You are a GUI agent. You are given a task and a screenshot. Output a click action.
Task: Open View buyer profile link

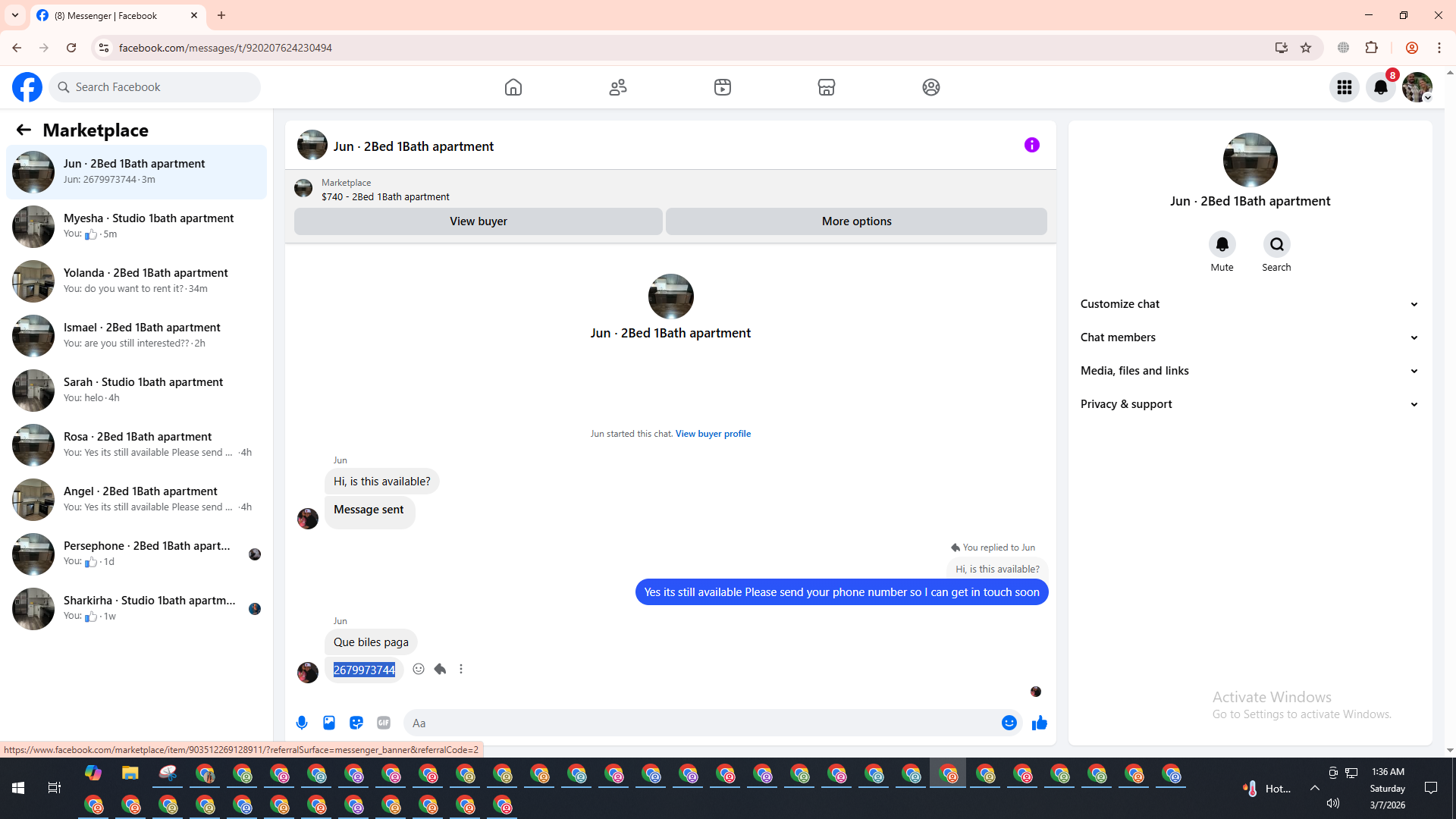tap(713, 434)
